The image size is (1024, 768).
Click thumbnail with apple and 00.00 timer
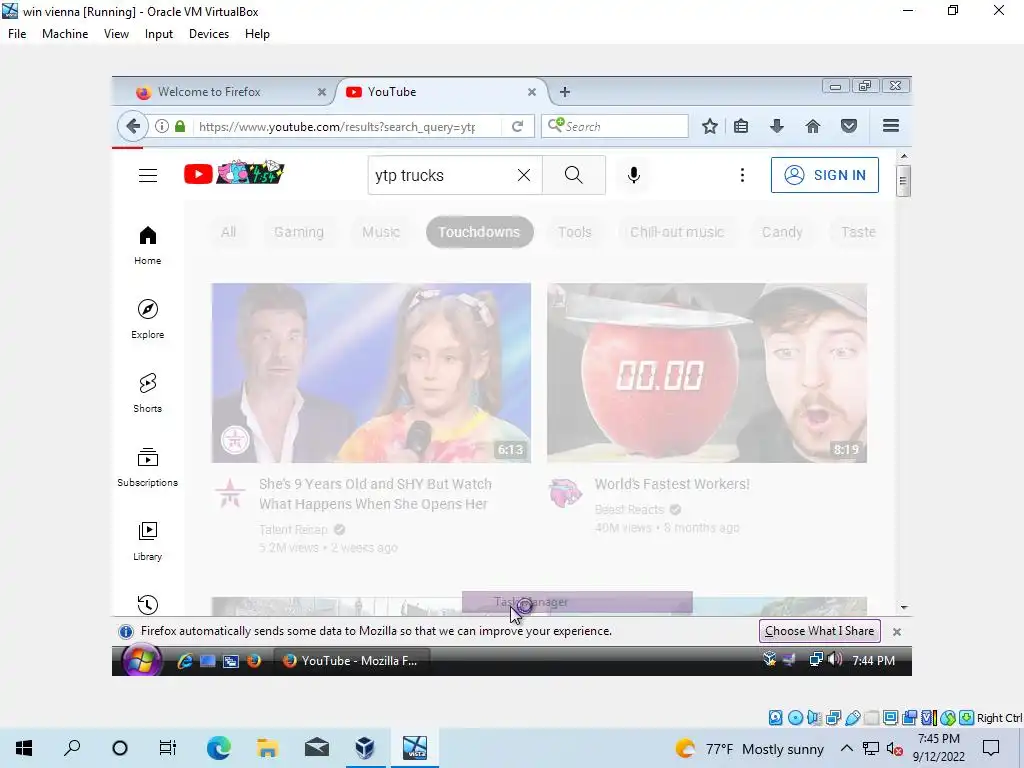pyautogui.click(x=707, y=373)
